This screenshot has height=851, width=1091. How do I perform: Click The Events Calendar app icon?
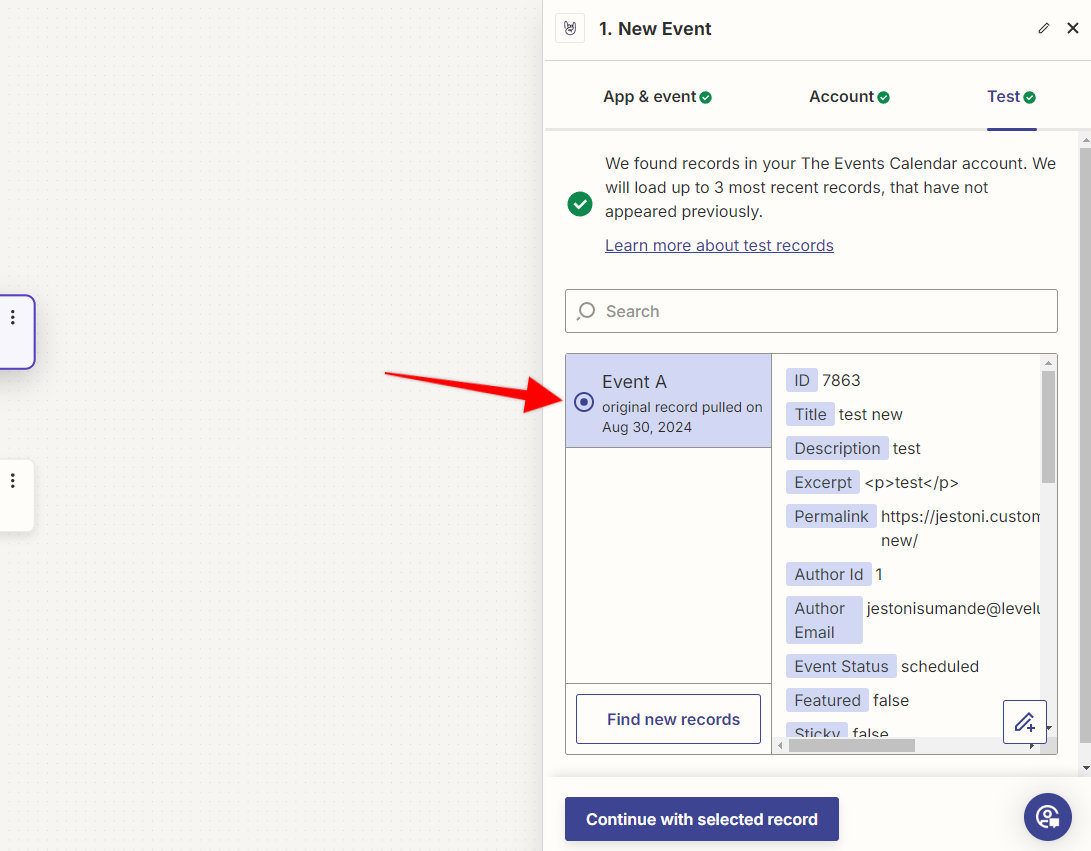click(x=569, y=28)
